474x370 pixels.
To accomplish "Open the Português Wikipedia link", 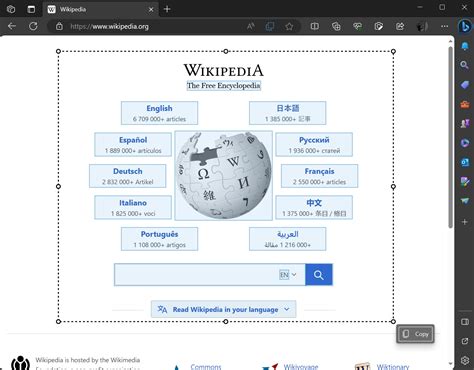I will pyautogui.click(x=159, y=239).
